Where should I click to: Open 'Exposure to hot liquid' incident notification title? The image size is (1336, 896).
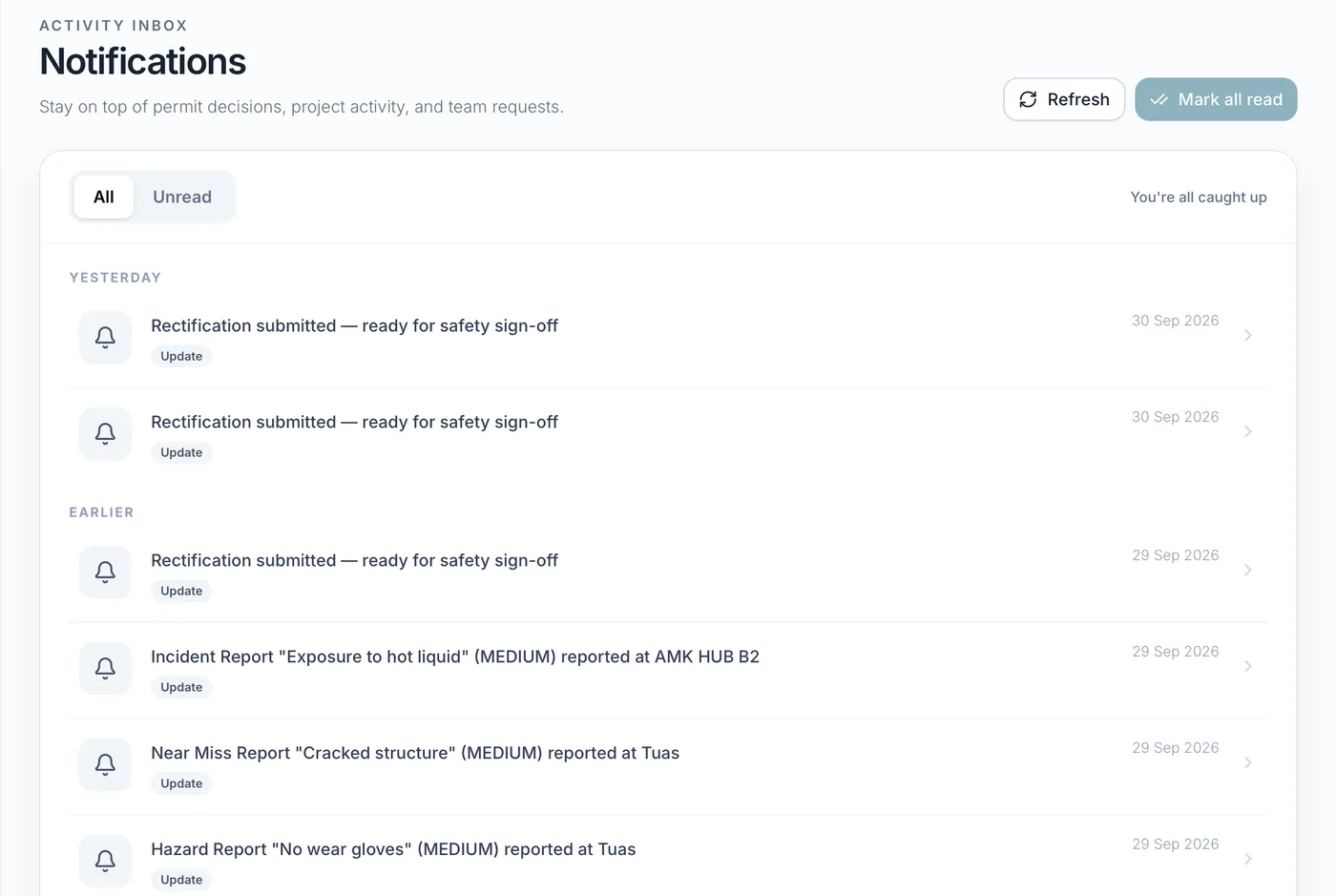(x=455, y=656)
